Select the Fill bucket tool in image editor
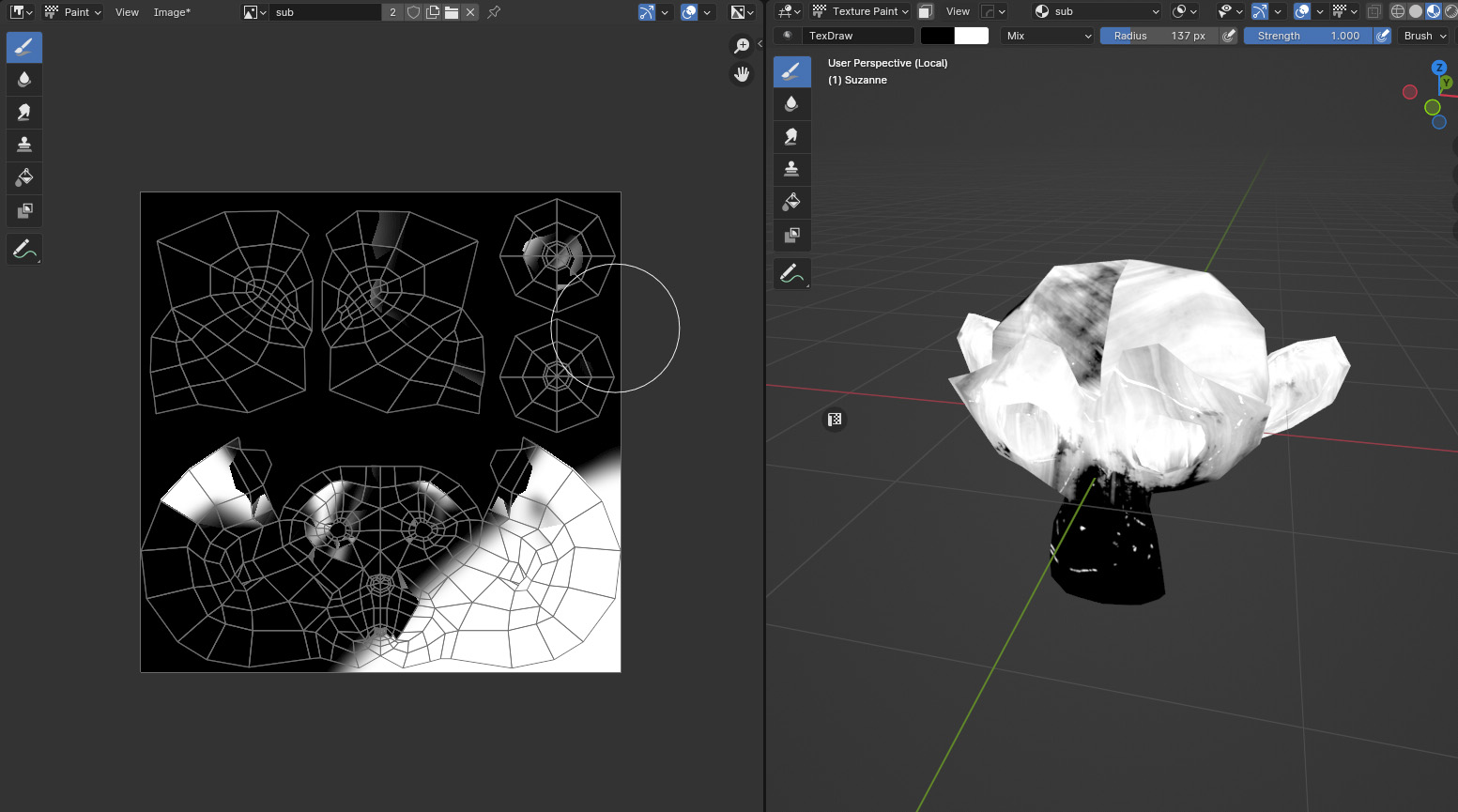 click(x=24, y=177)
